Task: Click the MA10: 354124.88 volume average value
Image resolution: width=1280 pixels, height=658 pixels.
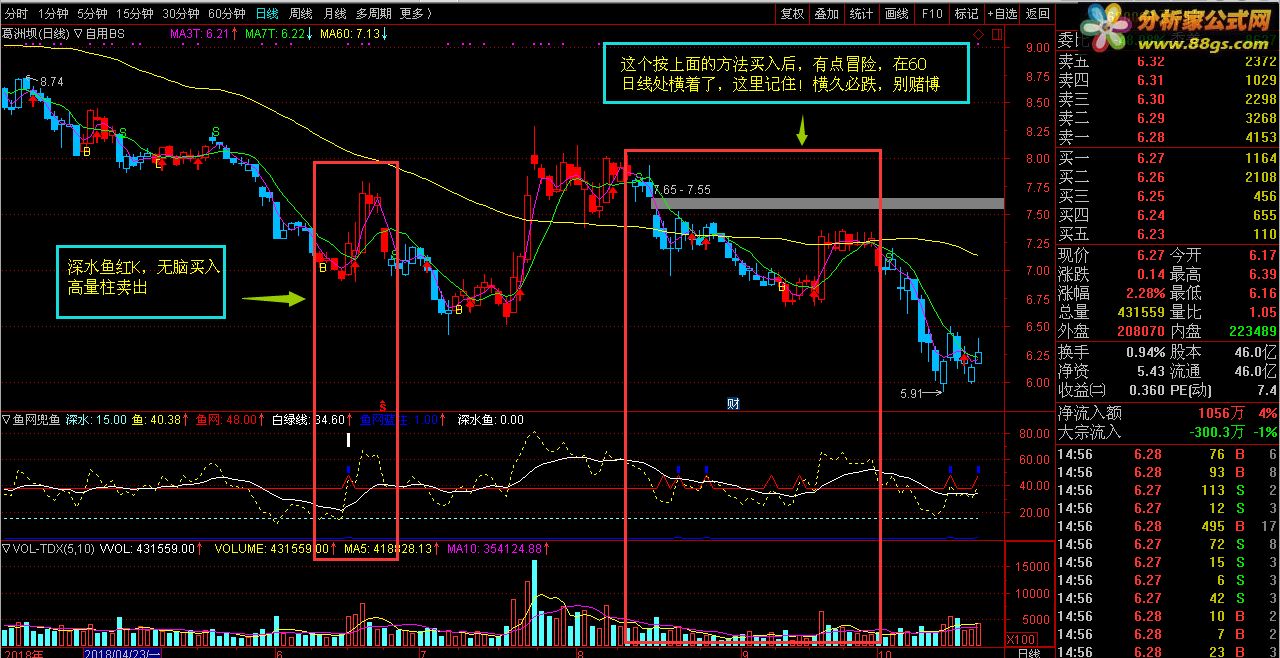Action: click(497, 549)
